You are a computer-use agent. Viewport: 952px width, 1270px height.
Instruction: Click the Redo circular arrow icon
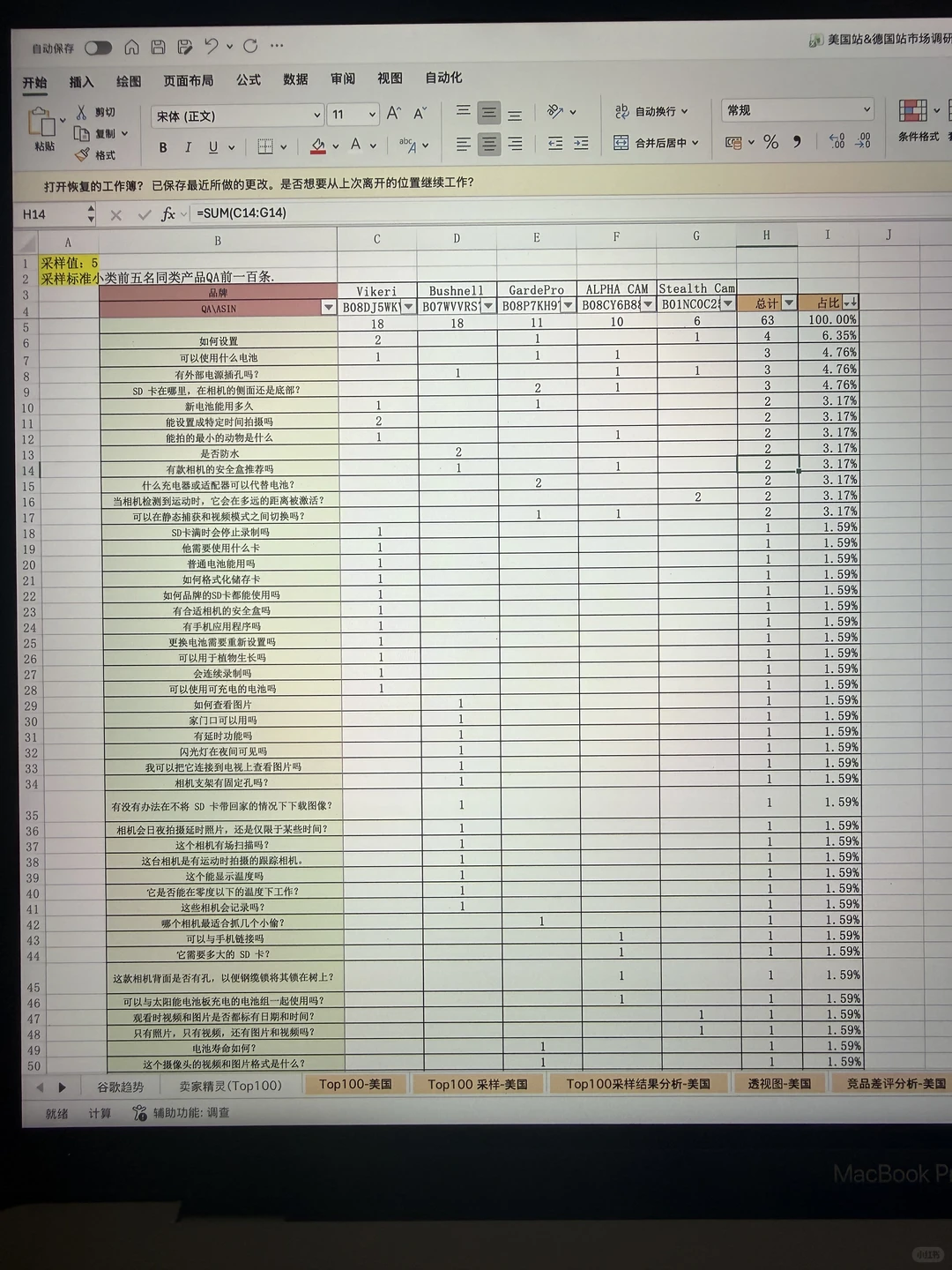(250, 46)
